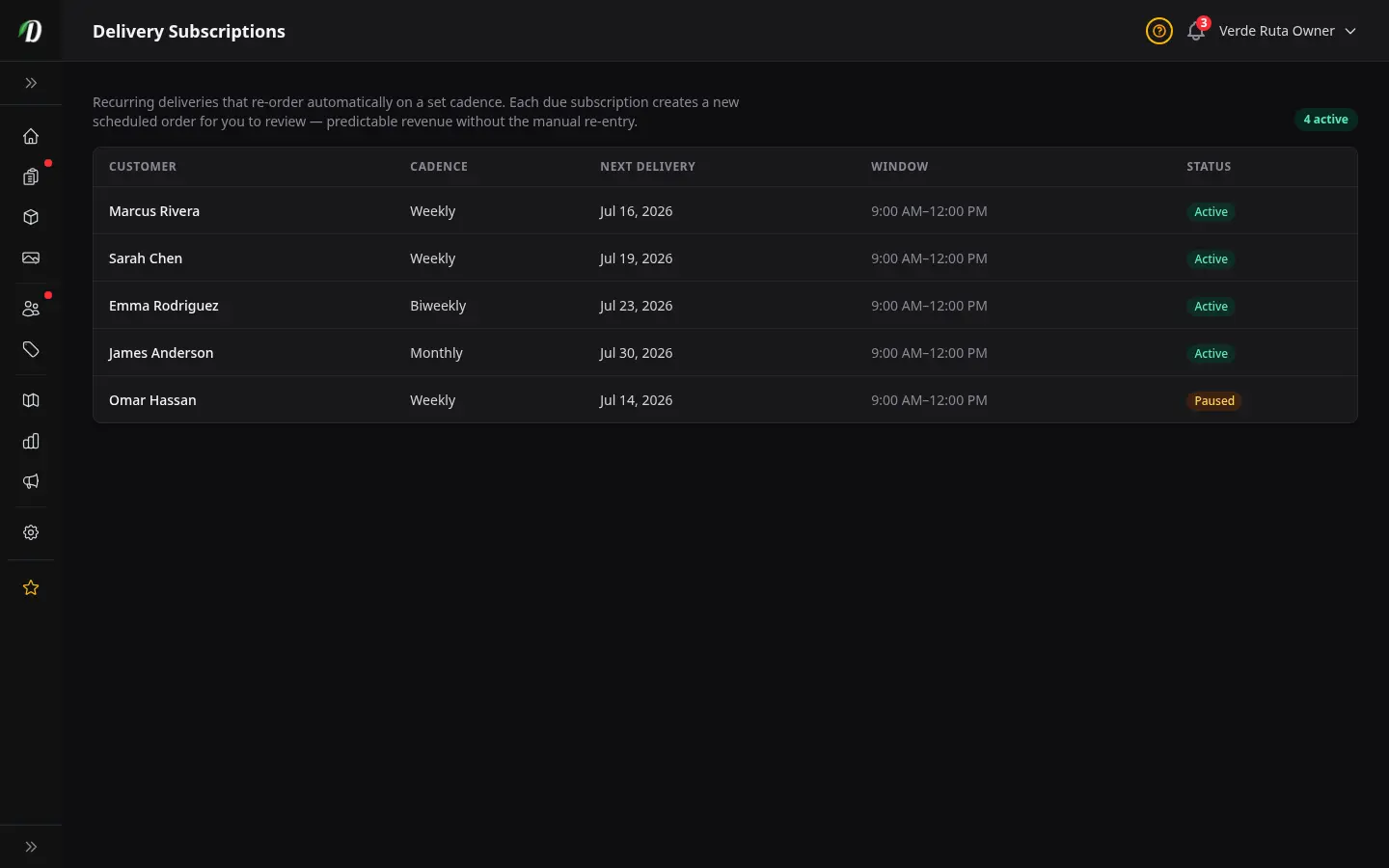Click the gold star icon in the sidebar
Screen dimensions: 1389x868
31,587
